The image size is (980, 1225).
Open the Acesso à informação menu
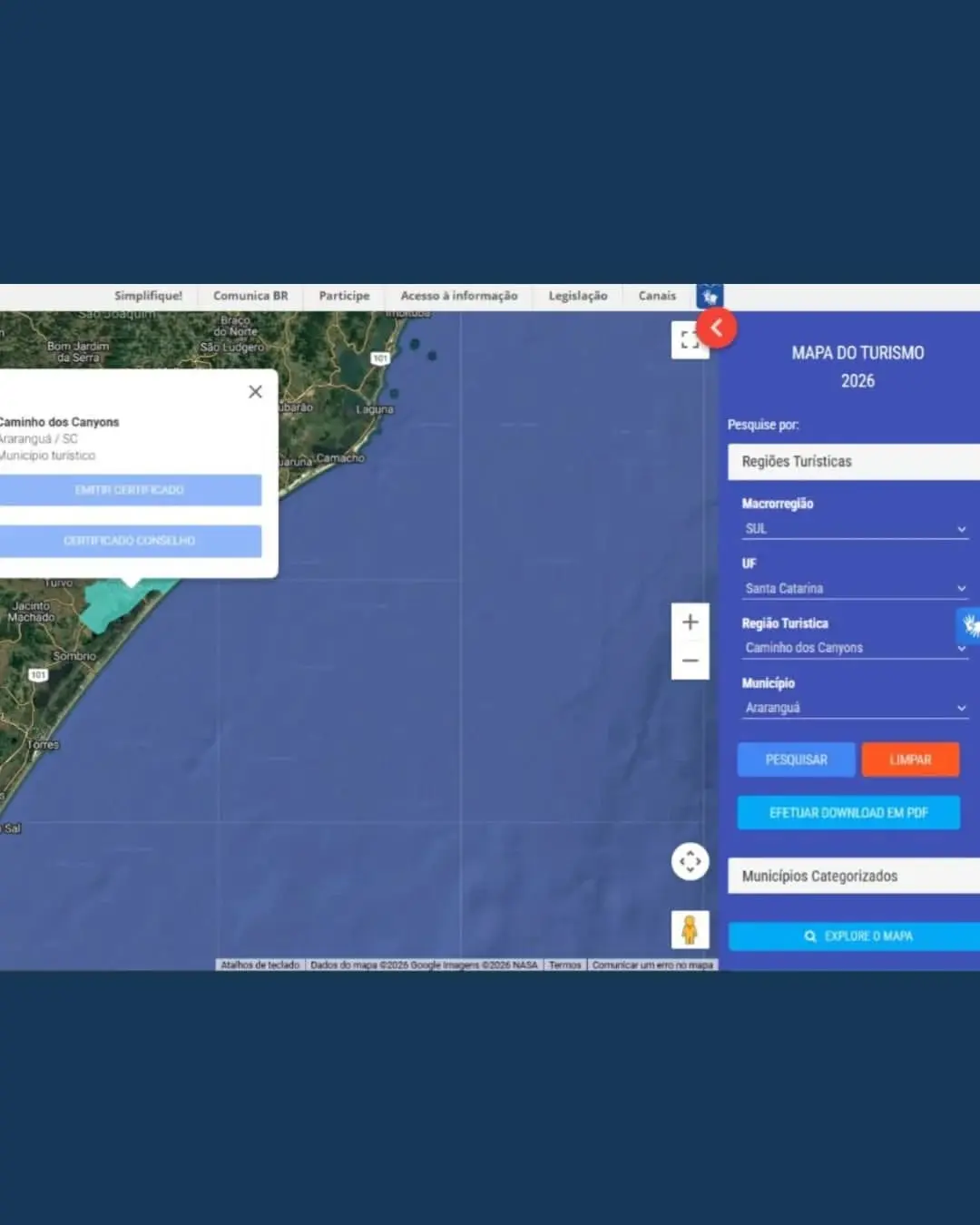click(x=458, y=296)
